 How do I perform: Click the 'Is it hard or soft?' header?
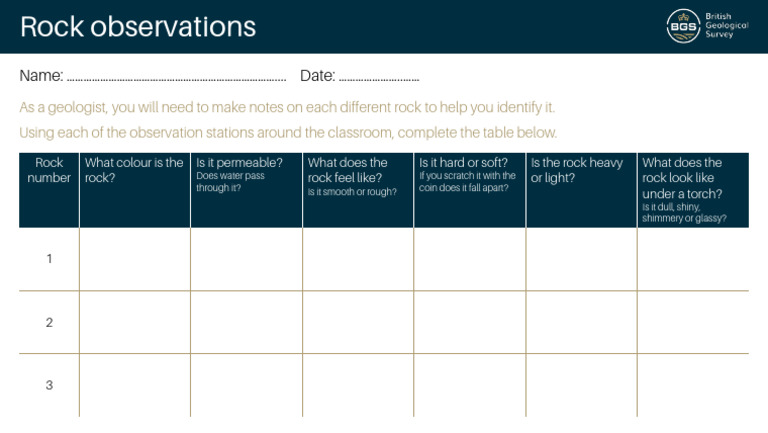tap(469, 190)
